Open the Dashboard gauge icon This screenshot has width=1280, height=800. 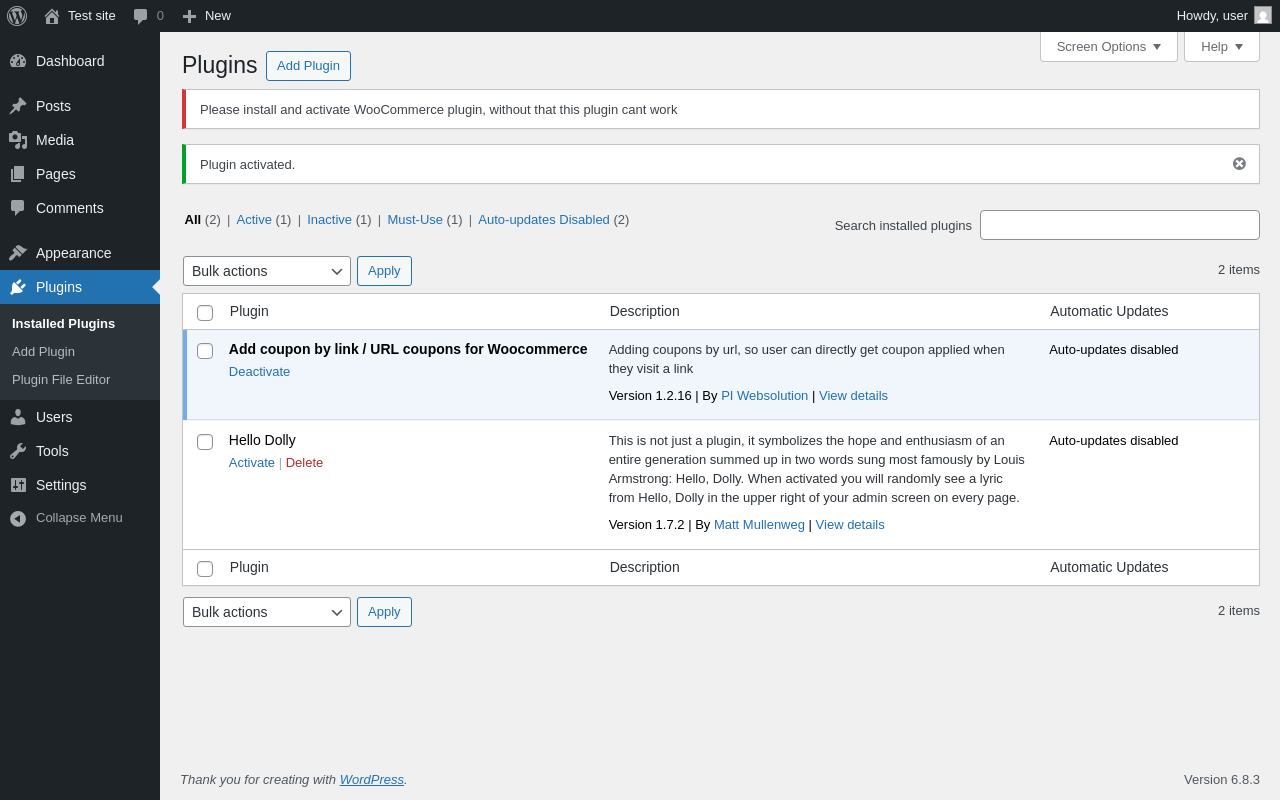pos(18,61)
